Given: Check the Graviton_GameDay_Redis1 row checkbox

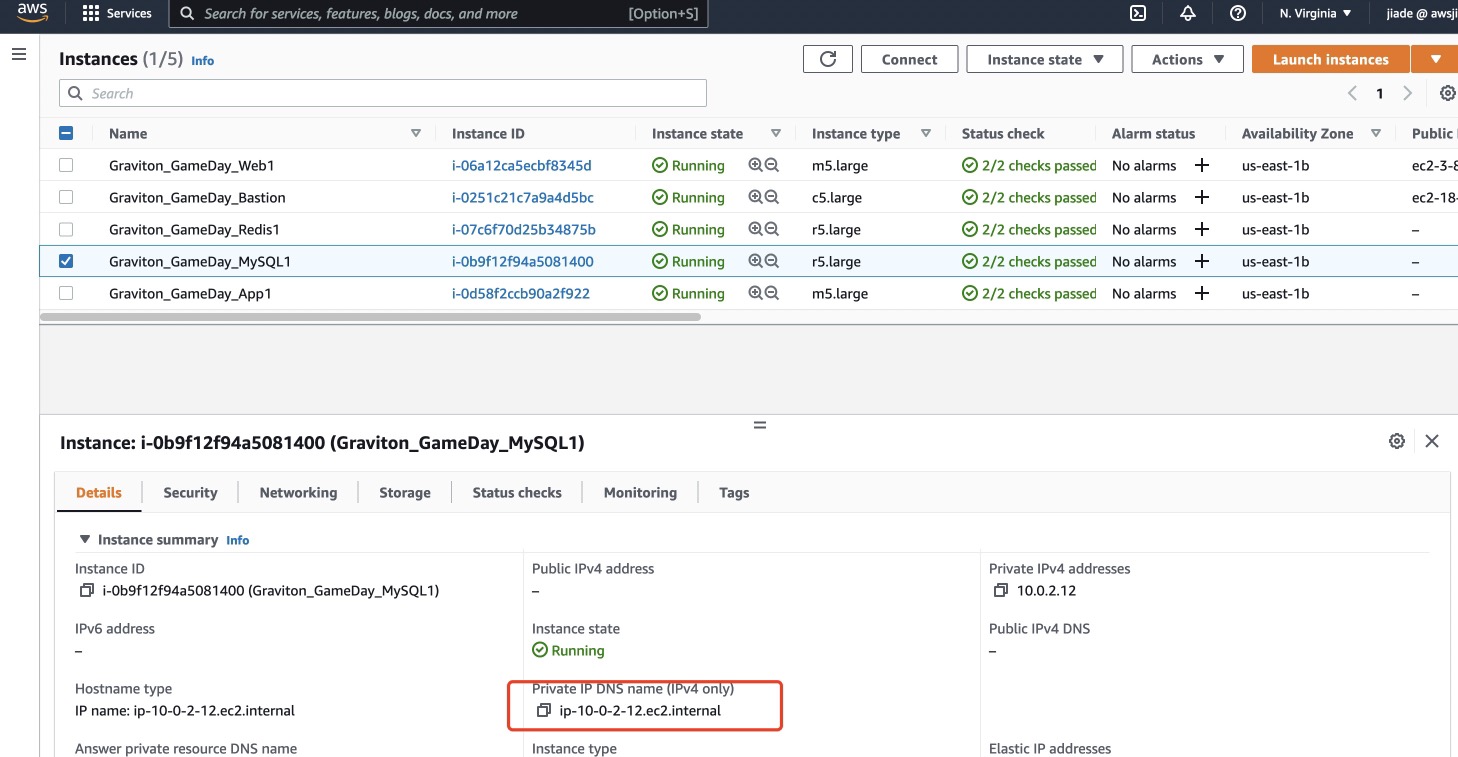Looking at the screenshot, I should (66, 230).
